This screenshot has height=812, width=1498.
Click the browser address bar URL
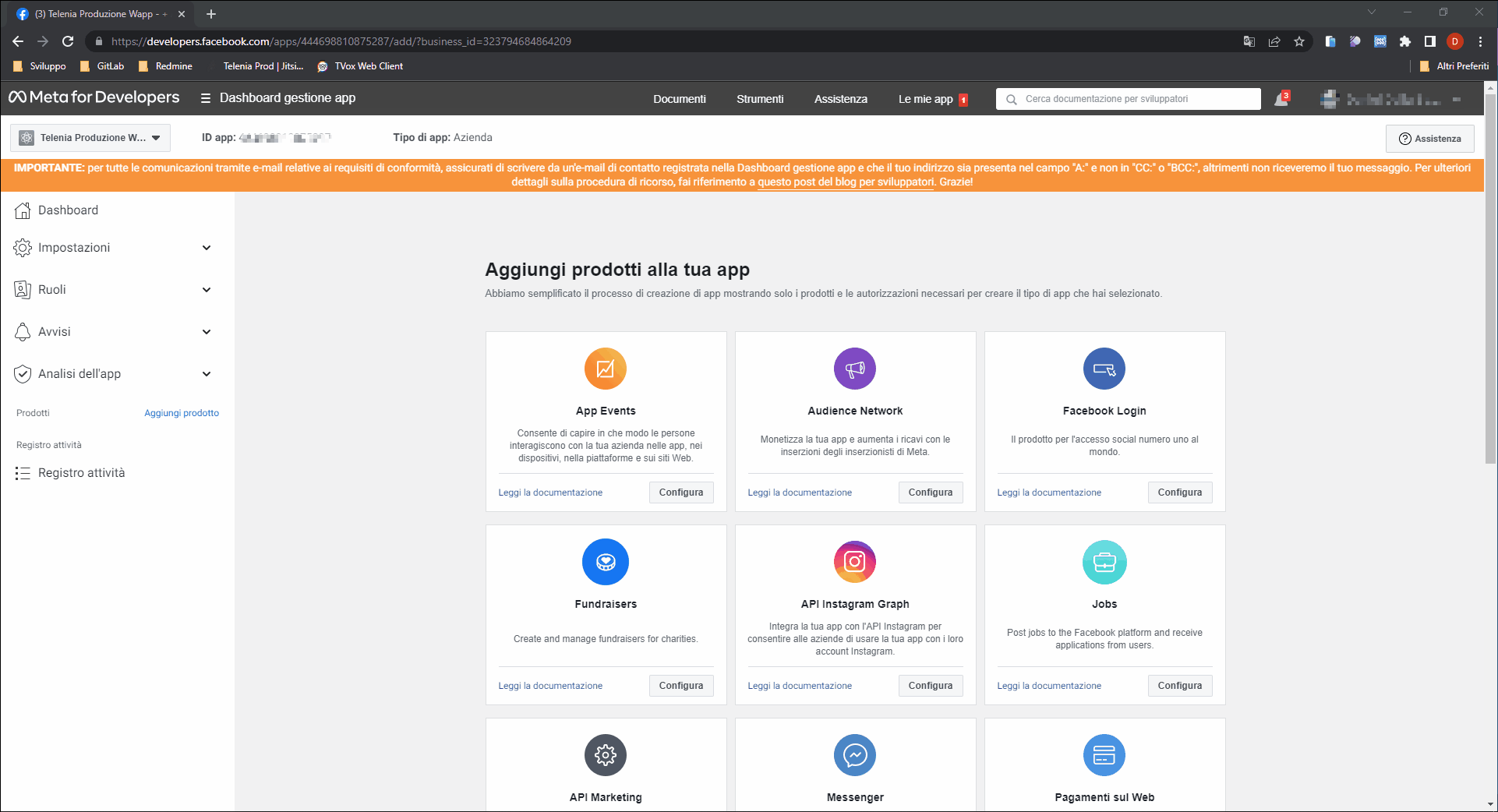click(341, 41)
